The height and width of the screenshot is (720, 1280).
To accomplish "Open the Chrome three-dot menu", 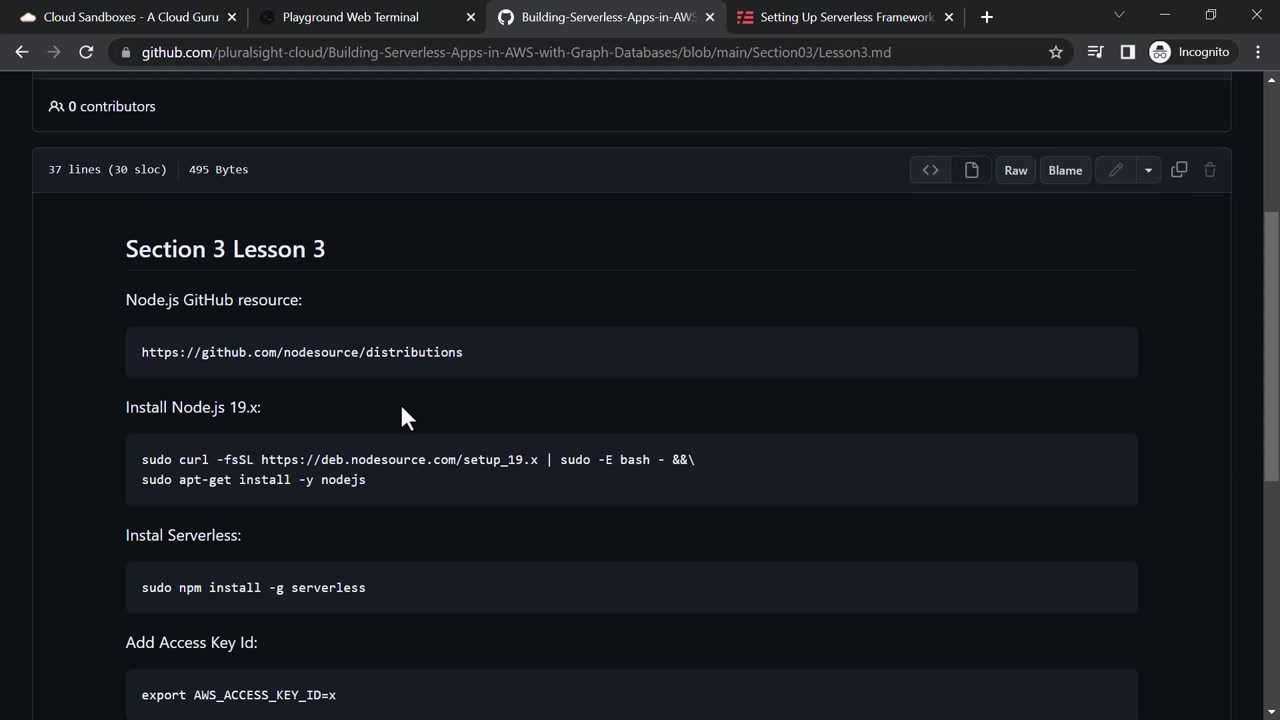I will 1258,52.
